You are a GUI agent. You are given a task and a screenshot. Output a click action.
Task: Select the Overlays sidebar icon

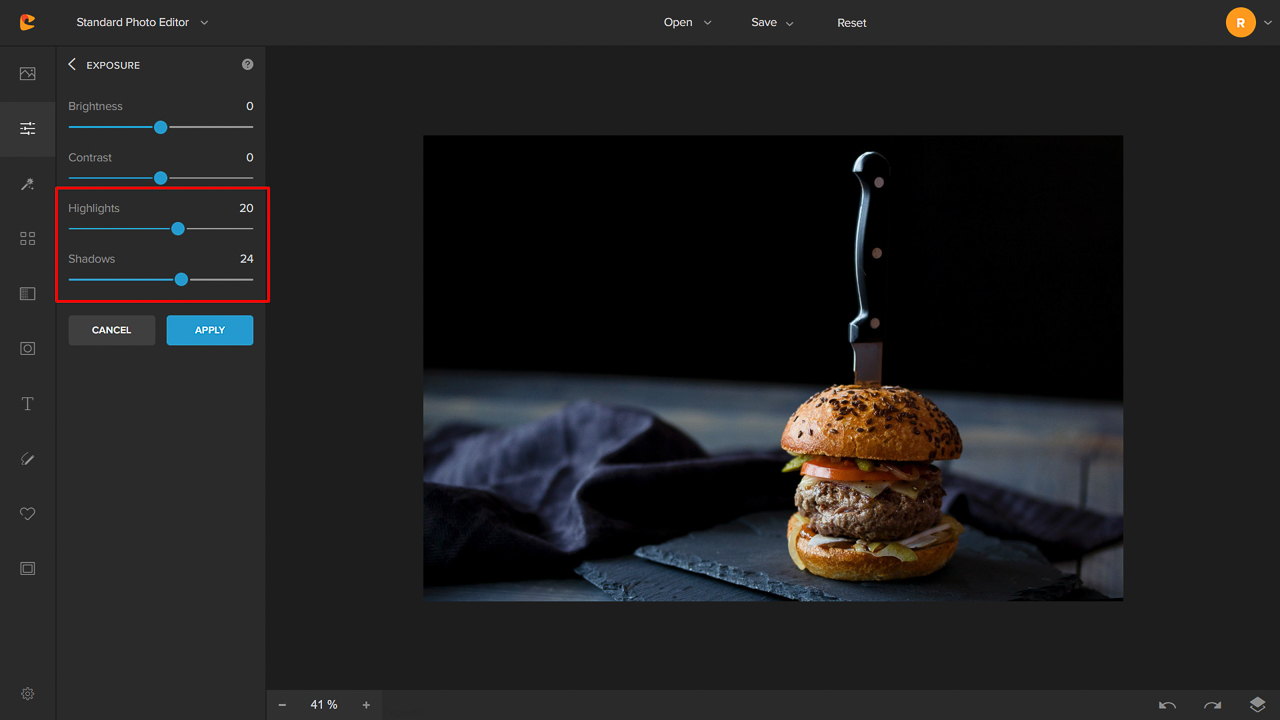tap(27, 293)
